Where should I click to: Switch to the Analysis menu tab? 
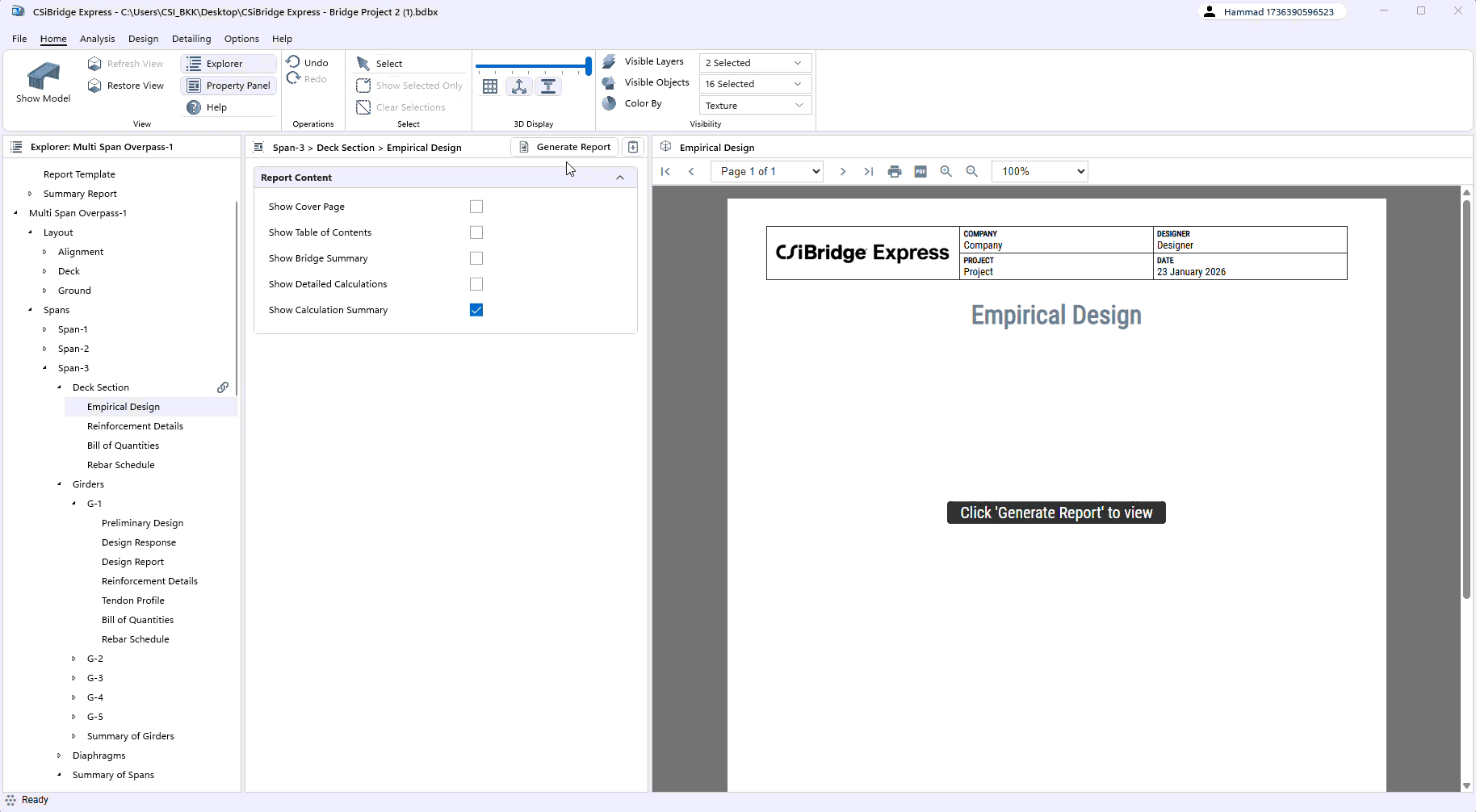(x=97, y=38)
